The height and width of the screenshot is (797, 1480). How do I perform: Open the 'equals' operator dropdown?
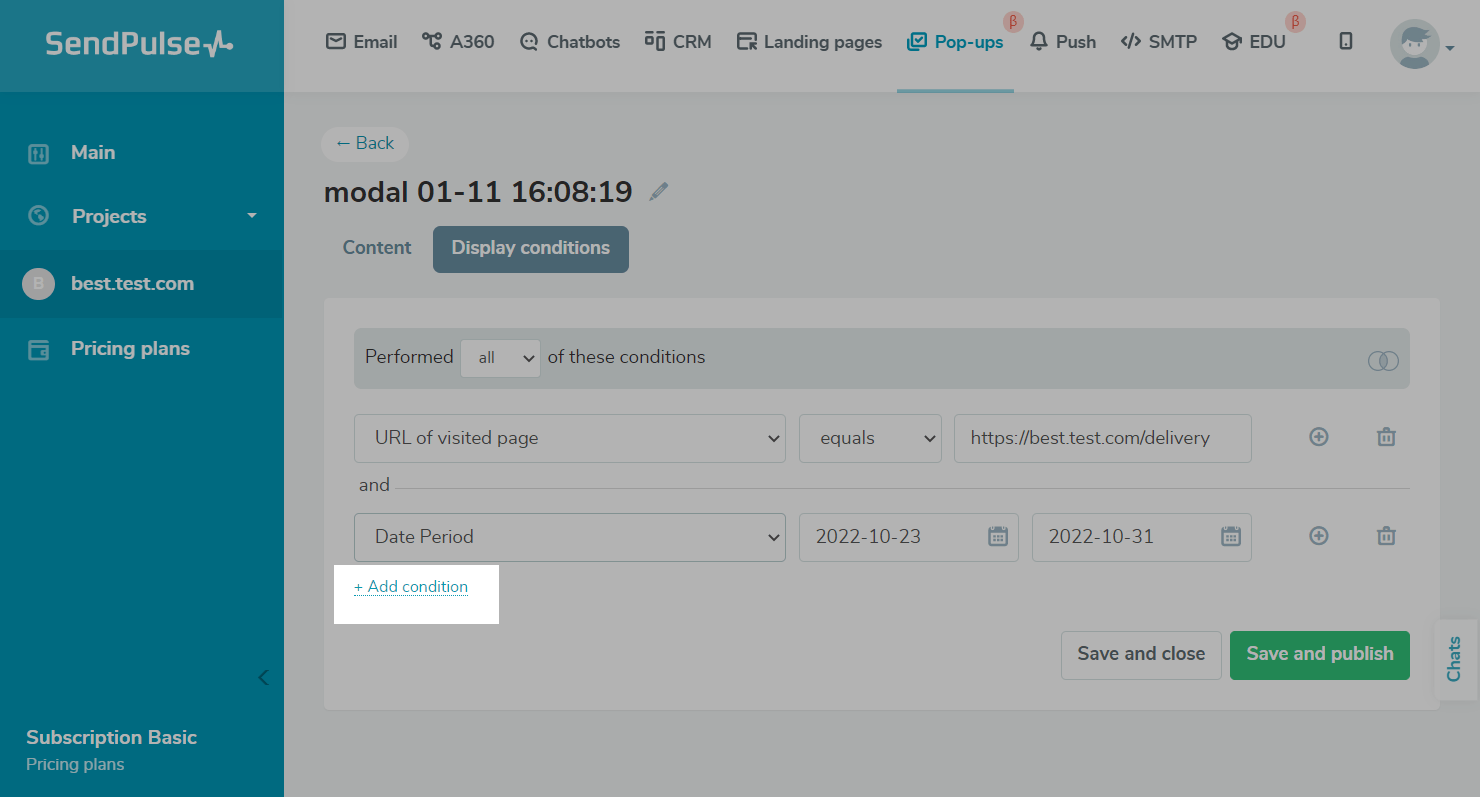pyautogui.click(x=869, y=438)
